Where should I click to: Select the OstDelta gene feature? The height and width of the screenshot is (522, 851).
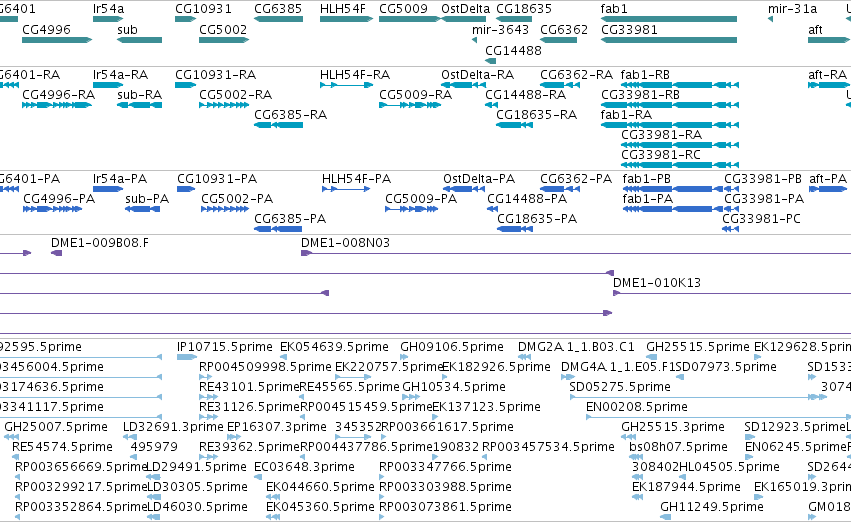(463, 19)
